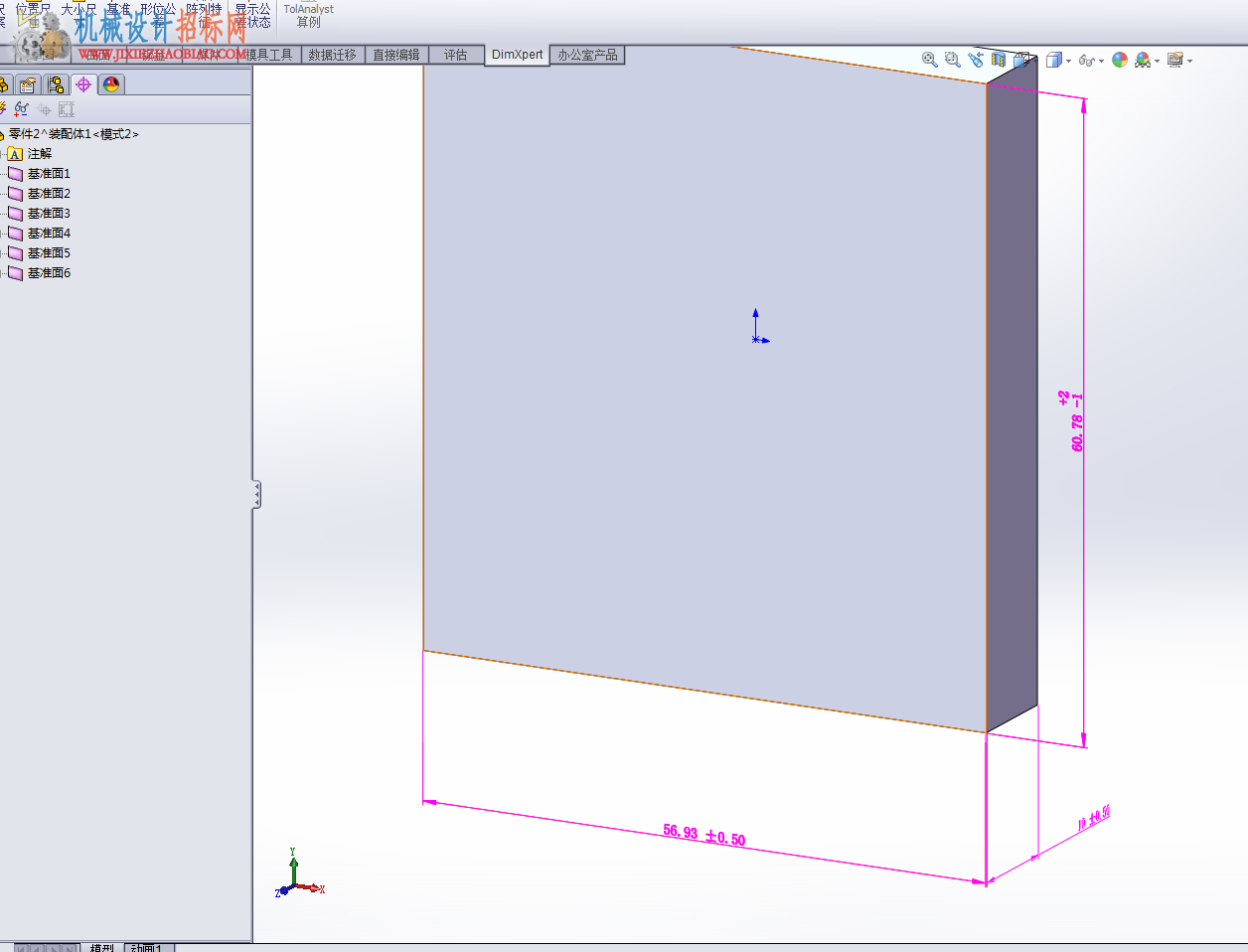Click the Previous View icon
The width and height of the screenshot is (1248, 952).
pyautogui.click(x=976, y=60)
